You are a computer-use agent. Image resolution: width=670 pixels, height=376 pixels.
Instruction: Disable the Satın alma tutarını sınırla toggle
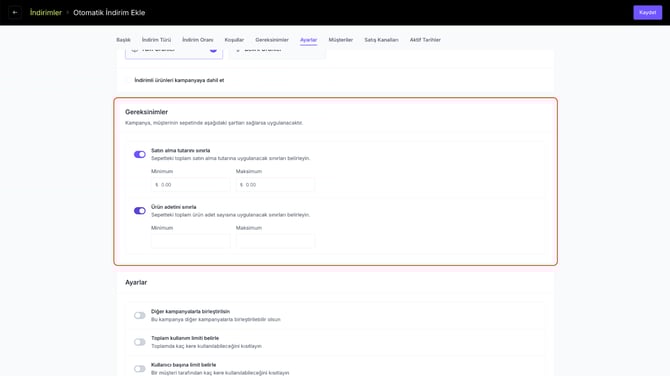click(140, 154)
